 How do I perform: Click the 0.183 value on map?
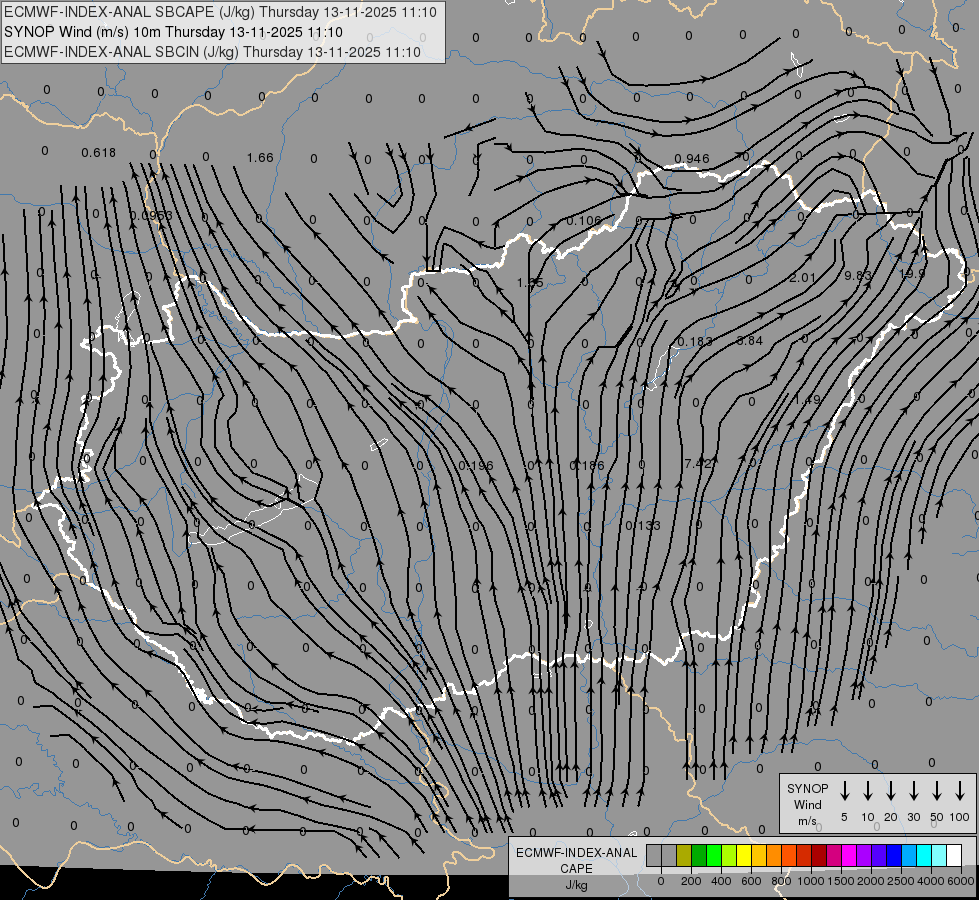point(695,341)
